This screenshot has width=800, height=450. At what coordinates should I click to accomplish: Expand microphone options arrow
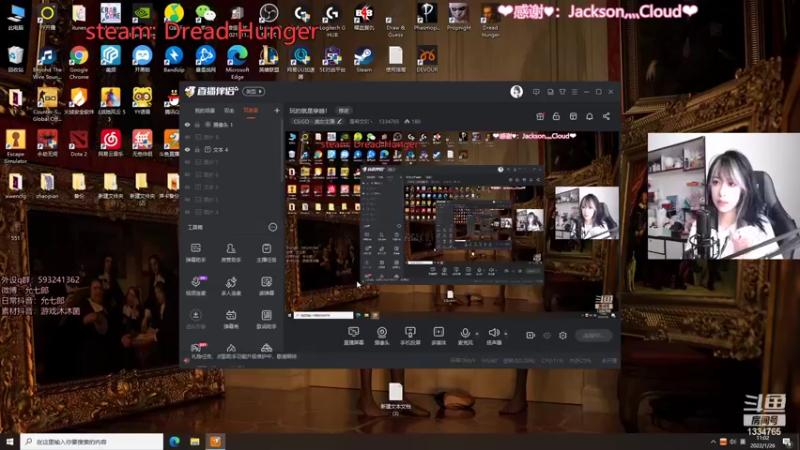tap(477, 334)
